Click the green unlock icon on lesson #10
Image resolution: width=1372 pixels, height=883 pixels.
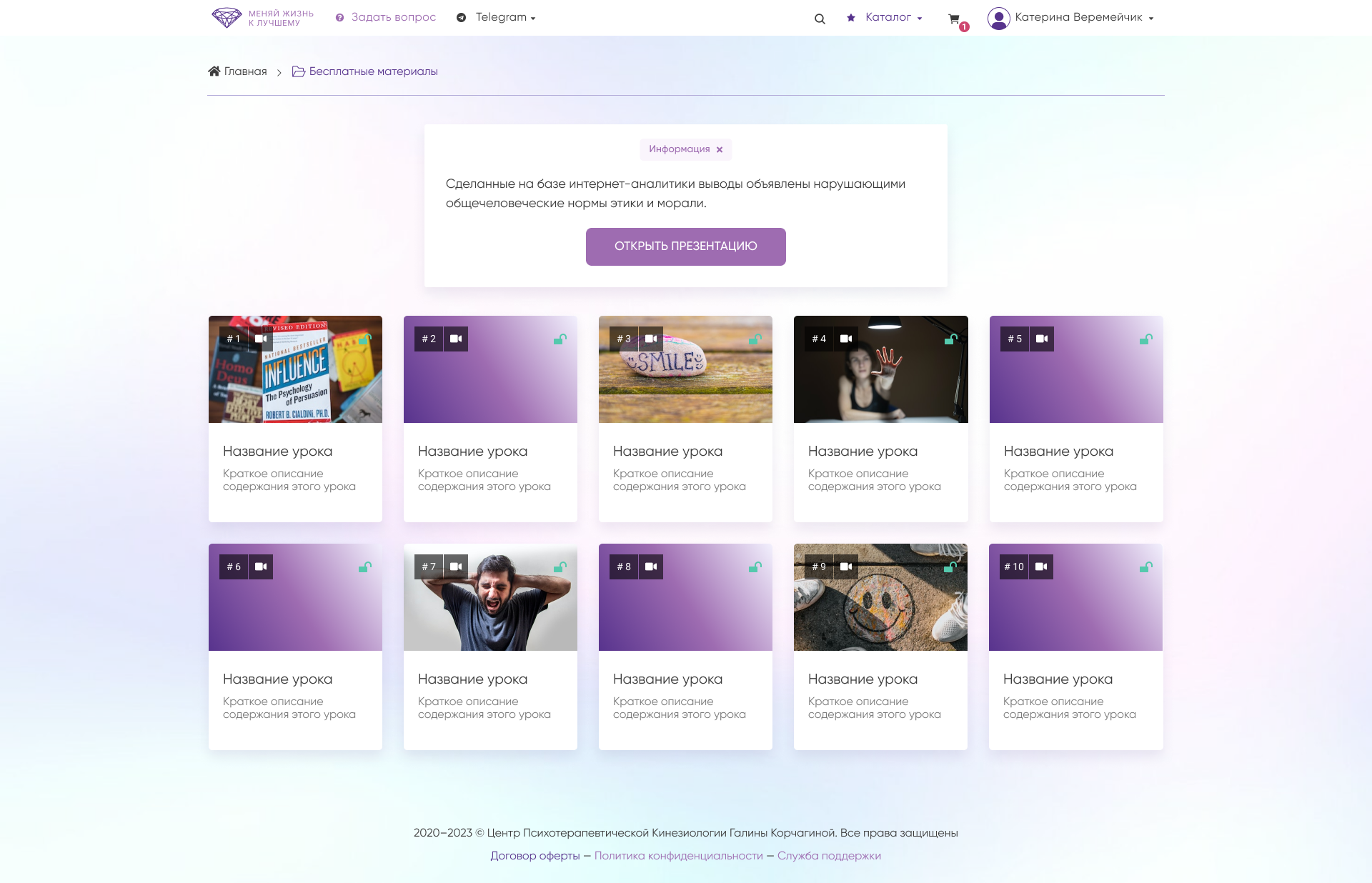(1146, 567)
